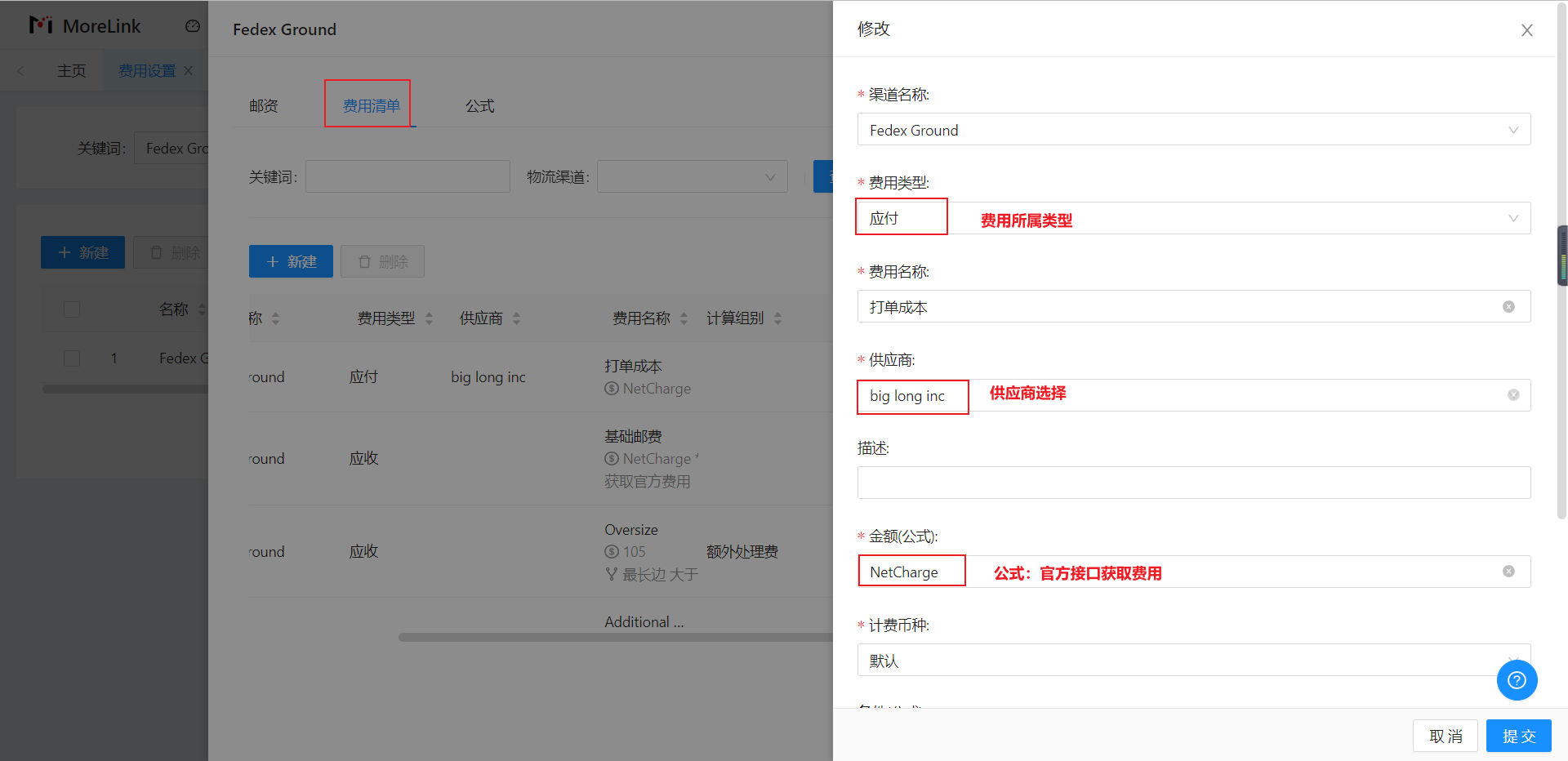
Task: Click the blue help question-mark icon
Action: click(x=1517, y=680)
